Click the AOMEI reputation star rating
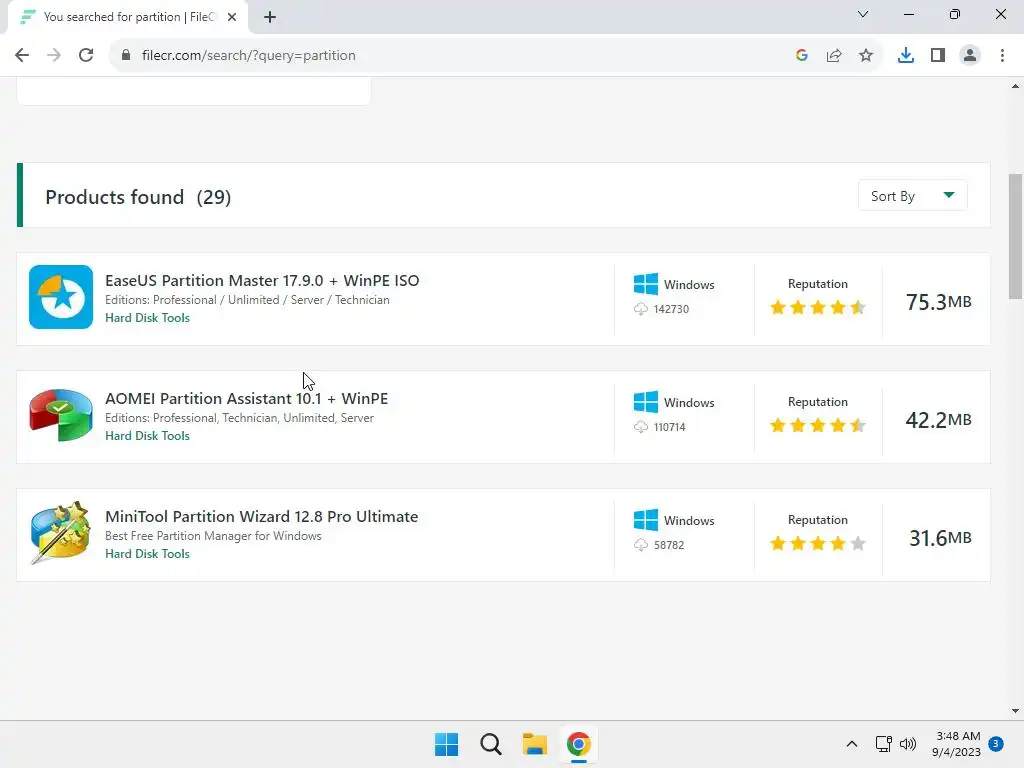 pyautogui.click(x=818, y=425)
